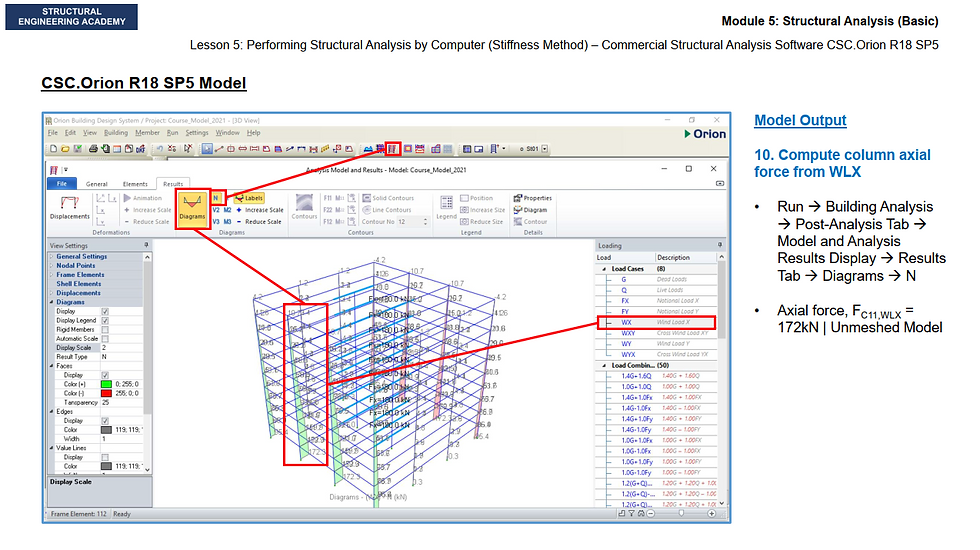Enable Rigid Members checkbox
Viewport: 980px width, 550px height.
click(x=105, y=329)
